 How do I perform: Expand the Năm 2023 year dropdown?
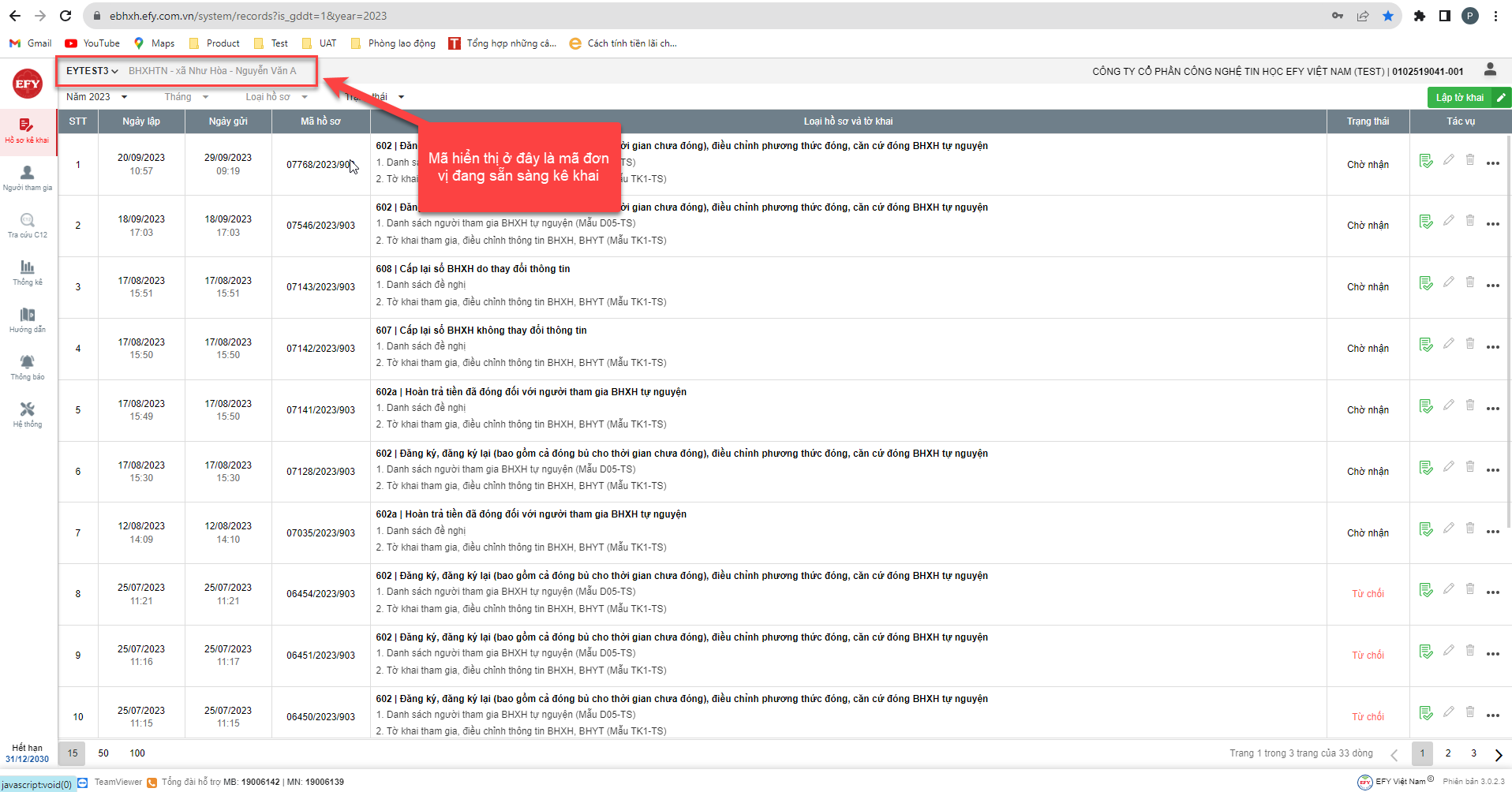point(96,97)
